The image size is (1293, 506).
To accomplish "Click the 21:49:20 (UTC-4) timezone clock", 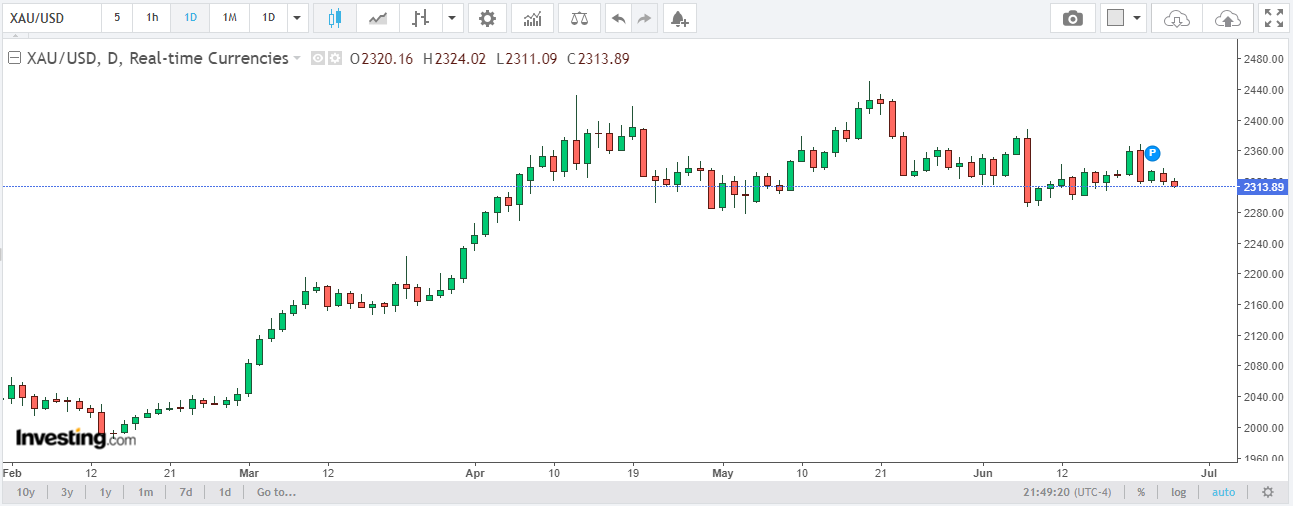I will 1068,492.
